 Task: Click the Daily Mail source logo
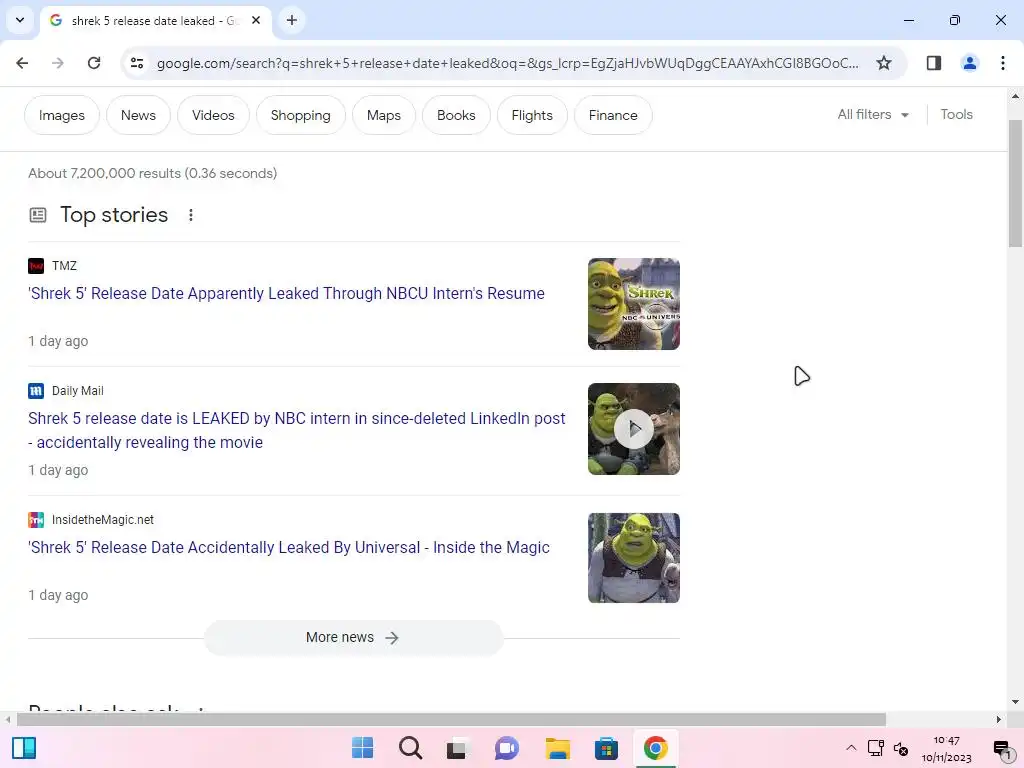tap(36, 391)
